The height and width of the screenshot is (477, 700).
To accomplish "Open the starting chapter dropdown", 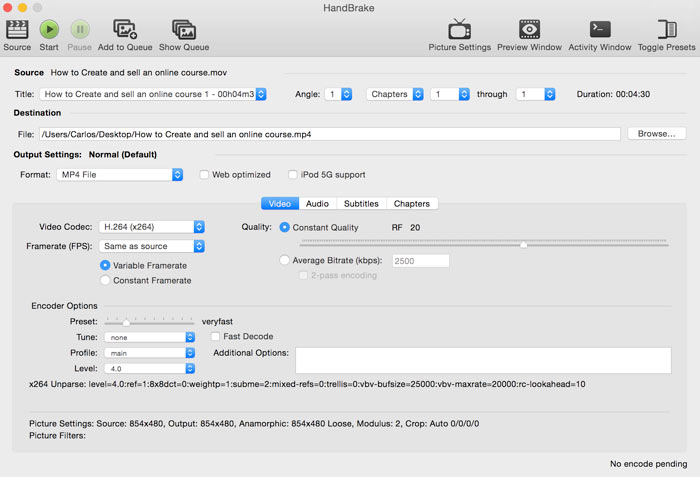I will coord(450,94).
